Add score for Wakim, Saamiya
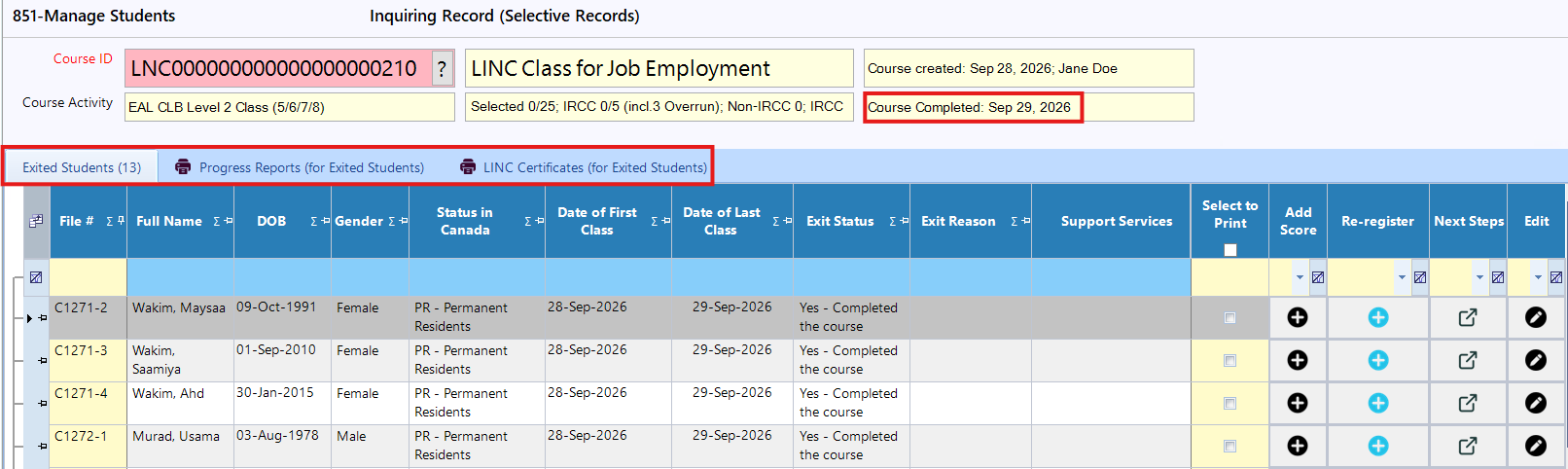The image size is (1568, 469). point(1298,360)
